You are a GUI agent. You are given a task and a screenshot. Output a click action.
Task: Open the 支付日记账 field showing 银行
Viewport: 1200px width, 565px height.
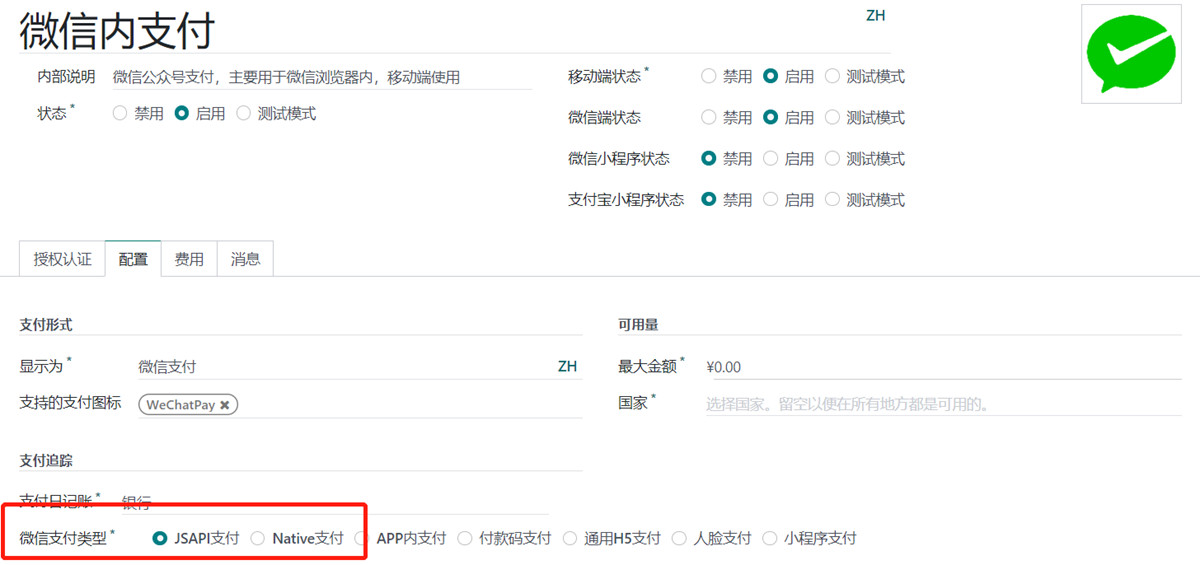[x=335, y=503]
